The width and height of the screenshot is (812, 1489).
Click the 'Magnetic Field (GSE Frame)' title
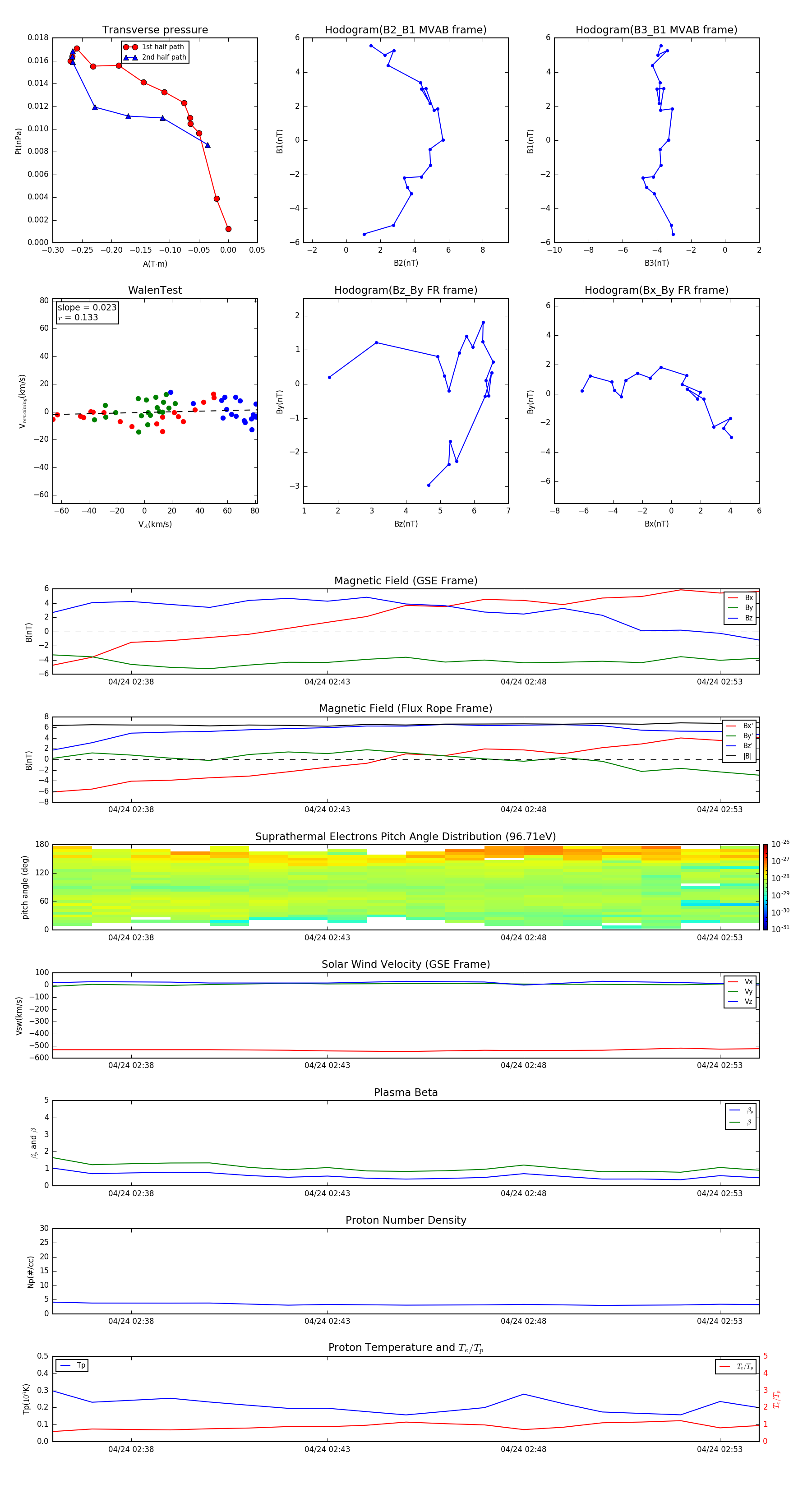[x=406, y=581]
